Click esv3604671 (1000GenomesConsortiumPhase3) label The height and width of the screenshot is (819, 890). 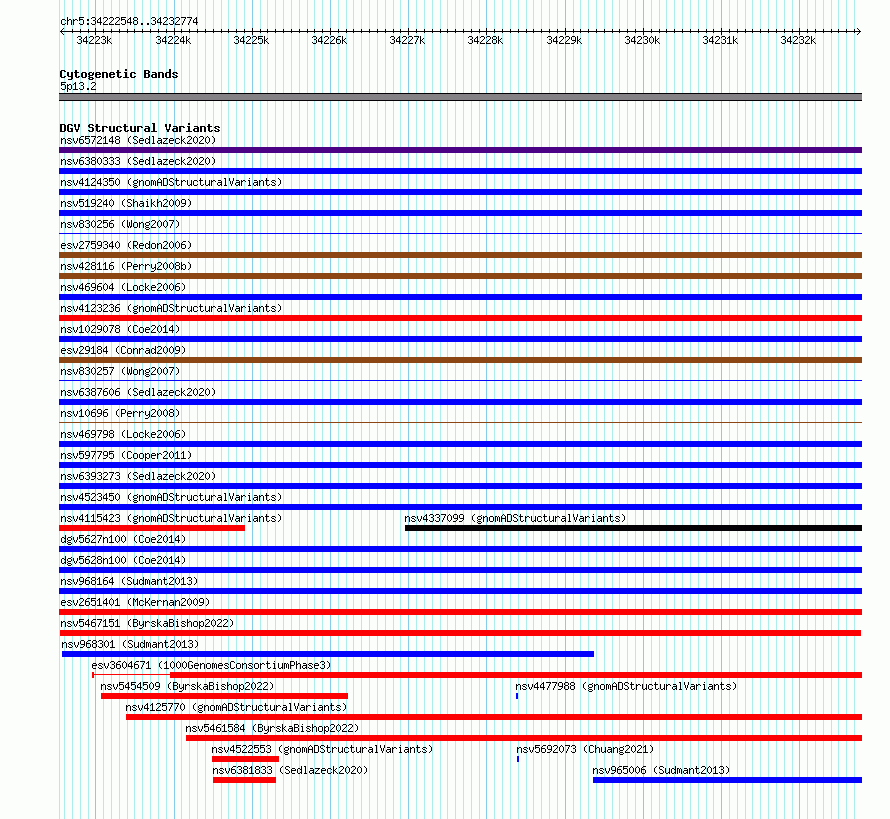[x=211, y=665]
